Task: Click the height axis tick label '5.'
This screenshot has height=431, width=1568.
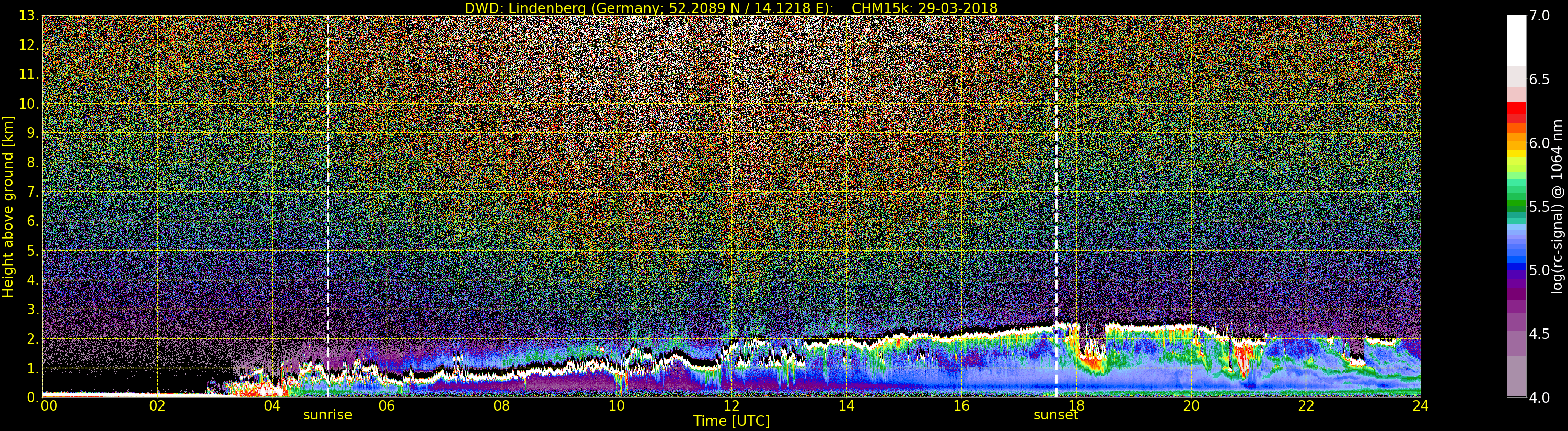Action: (33, 251)
